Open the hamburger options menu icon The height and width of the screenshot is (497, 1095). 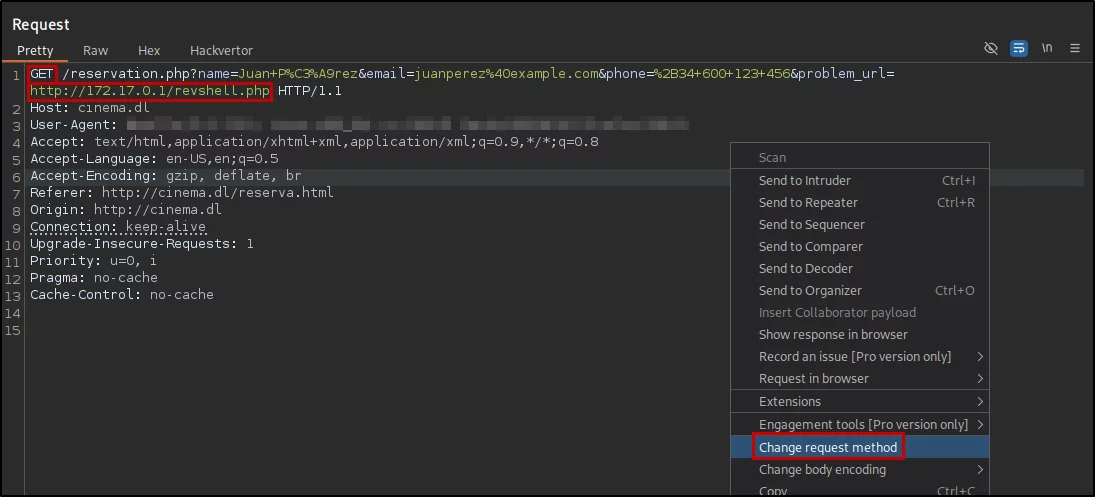tap(1075, 48)
